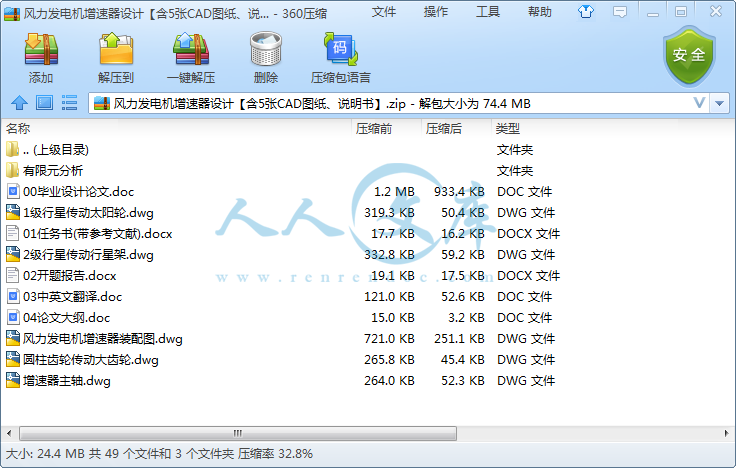
Task: Click DOC icon of 00毕业设计论文.doc
Action: 13,192
